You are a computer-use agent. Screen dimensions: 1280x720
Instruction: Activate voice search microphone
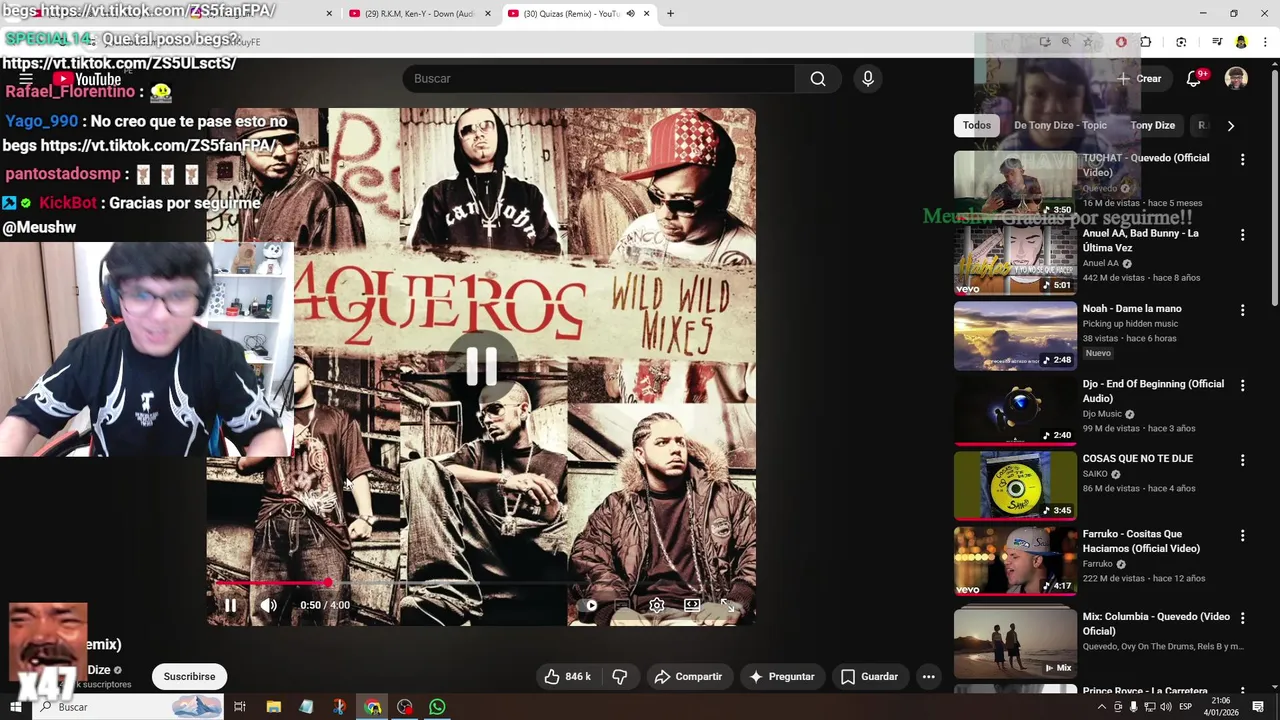coord(867,79)
